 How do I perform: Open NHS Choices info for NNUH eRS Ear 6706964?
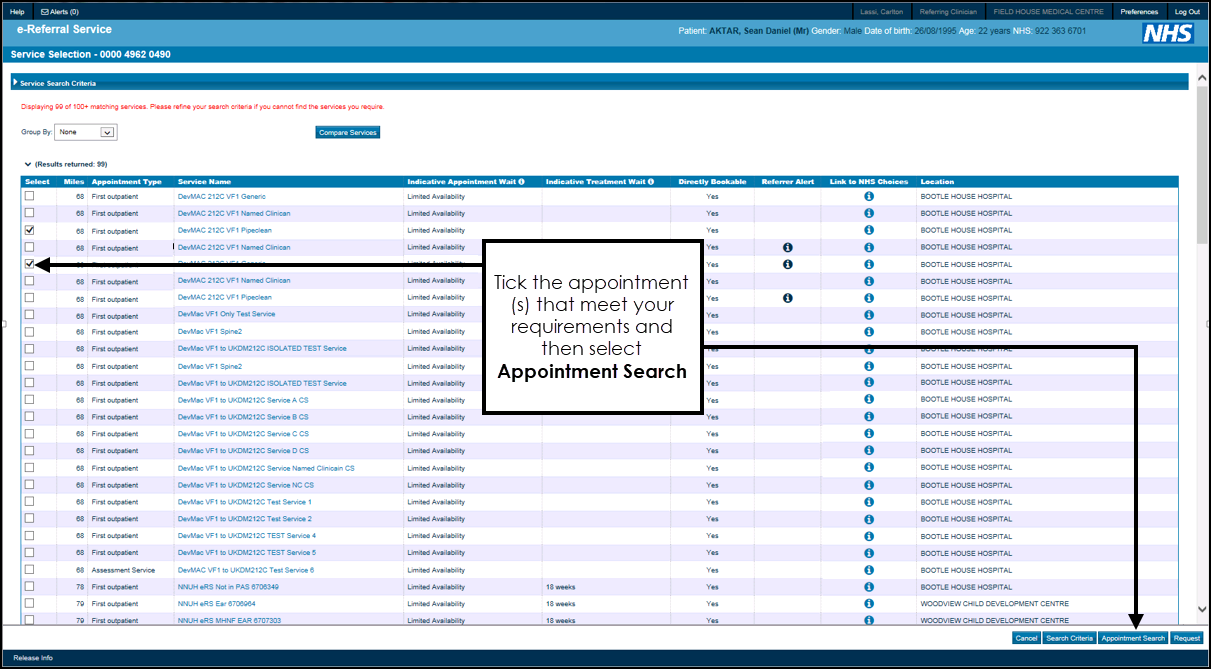[868, 604]
